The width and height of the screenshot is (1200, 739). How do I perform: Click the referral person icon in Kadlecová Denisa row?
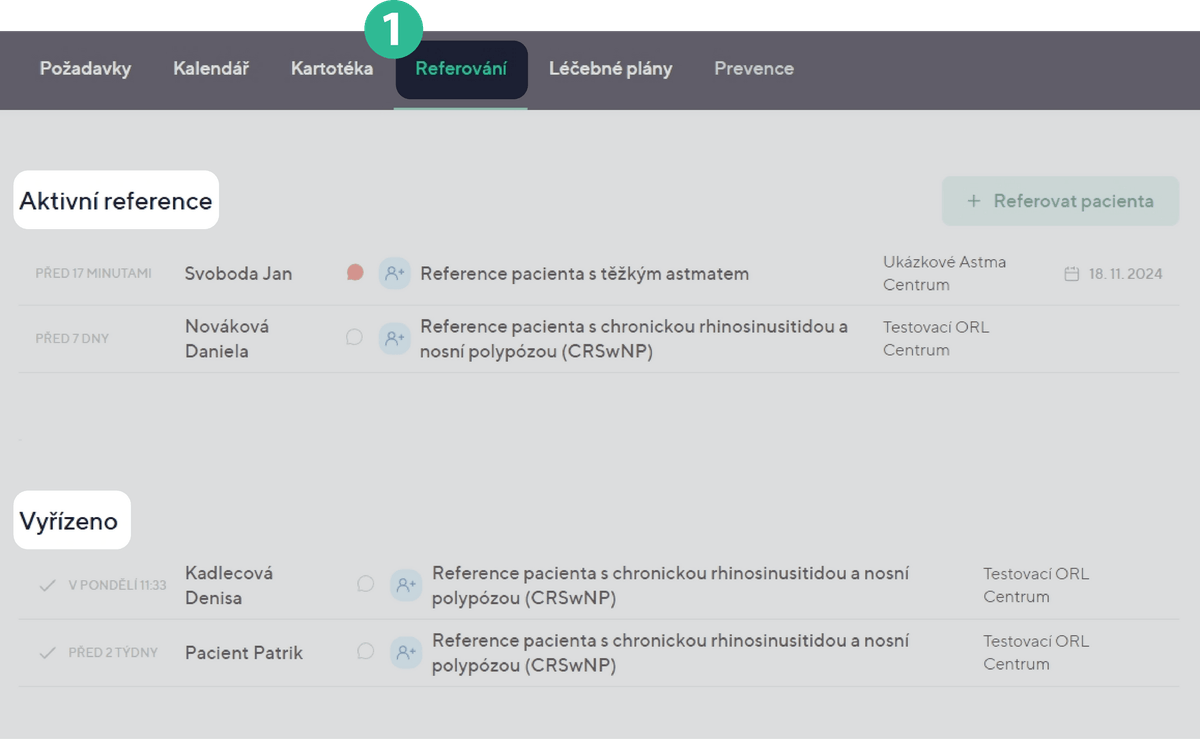406,585
